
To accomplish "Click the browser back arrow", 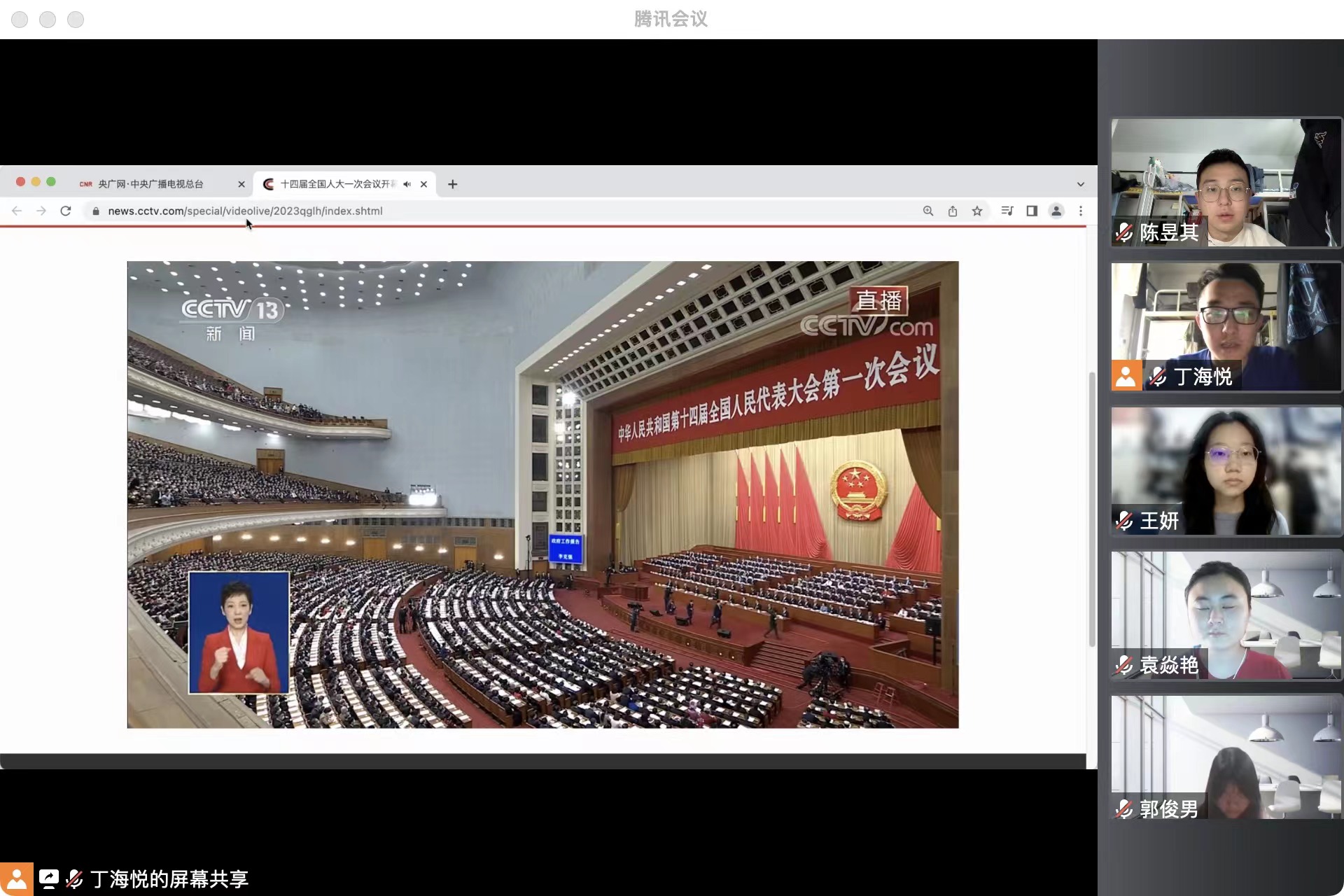I will [x=17, y=211].
